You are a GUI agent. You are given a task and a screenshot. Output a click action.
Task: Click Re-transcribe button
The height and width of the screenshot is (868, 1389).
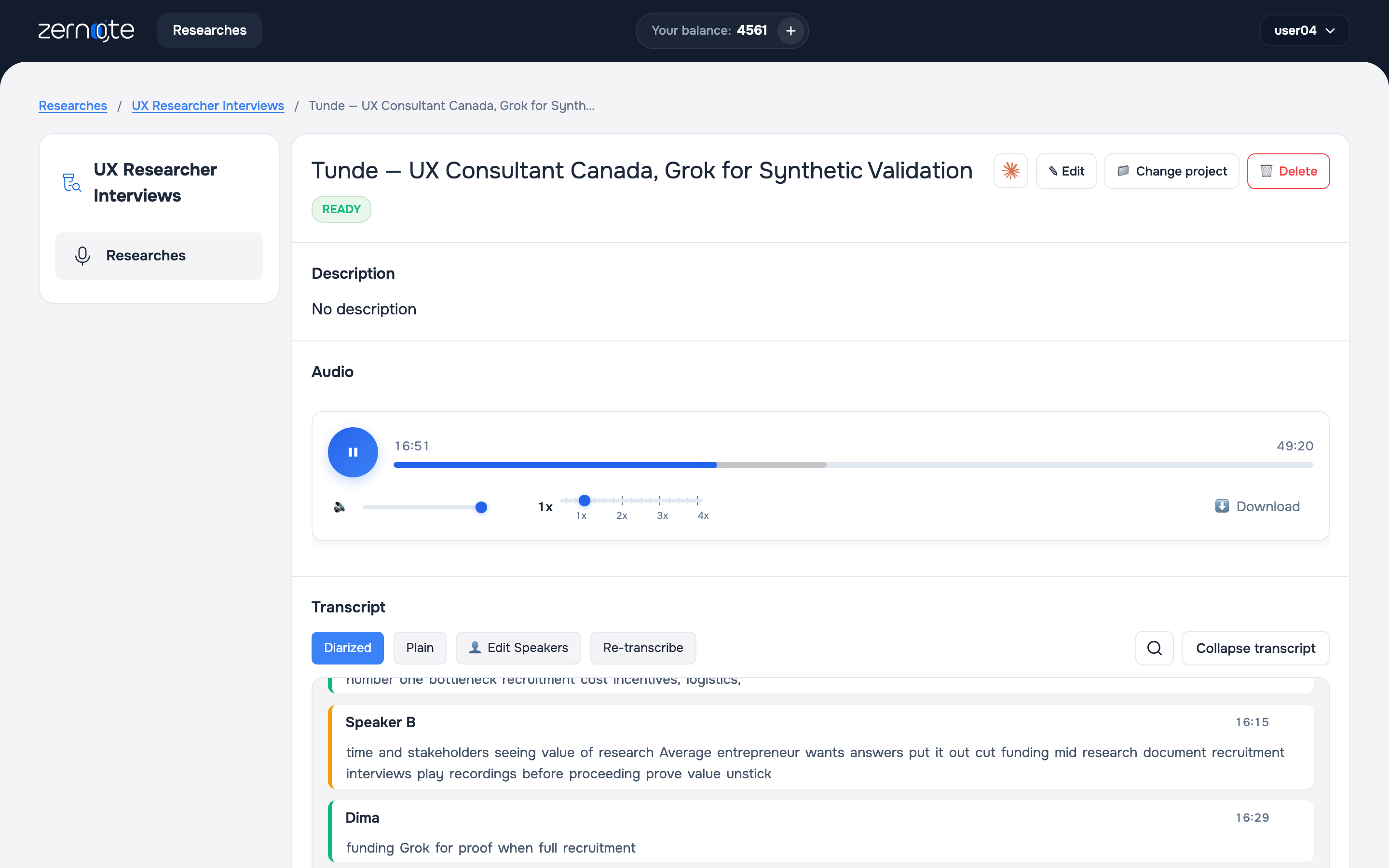coord(643,648)
